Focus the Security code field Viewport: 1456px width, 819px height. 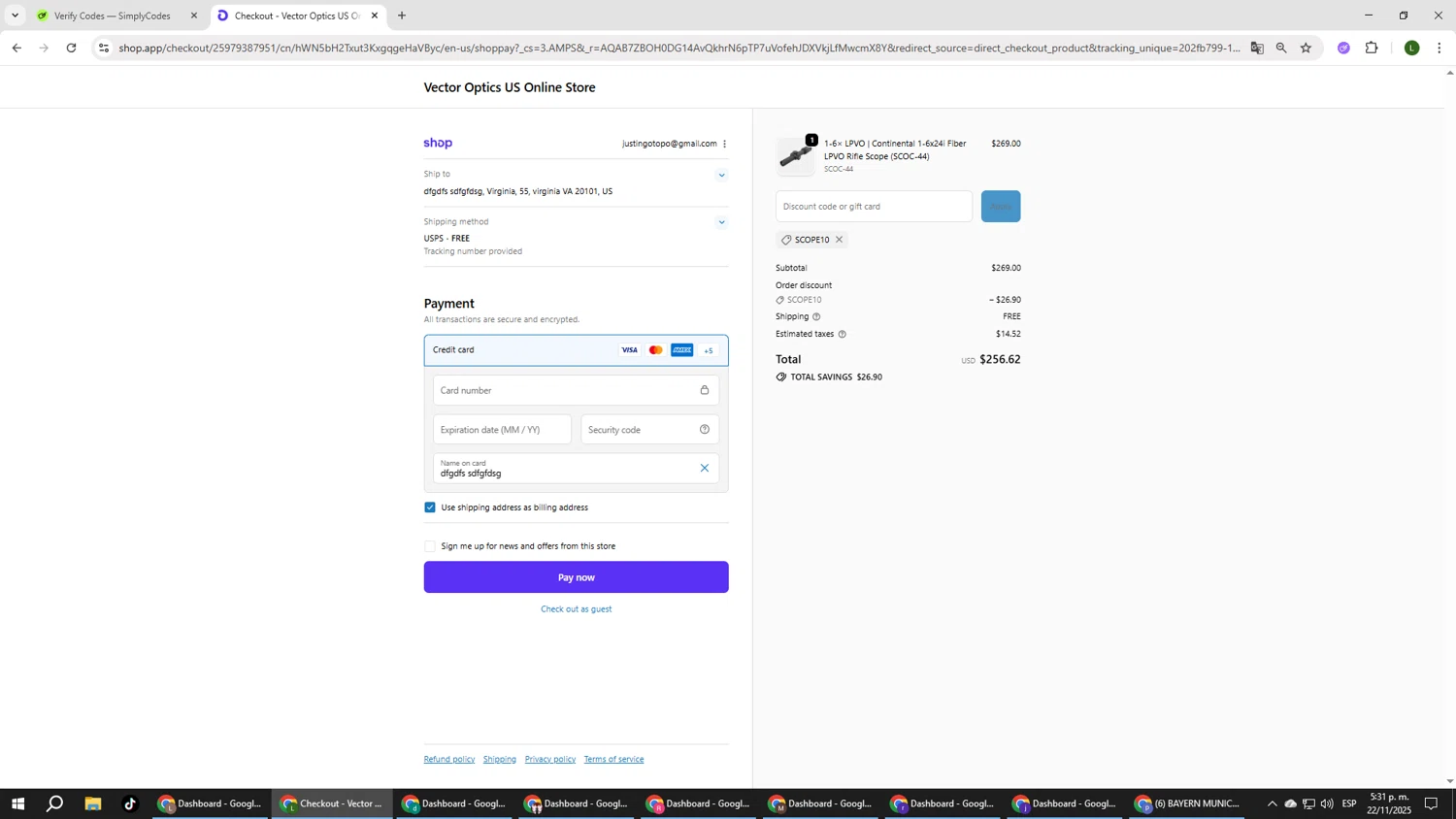click(649, 429)
